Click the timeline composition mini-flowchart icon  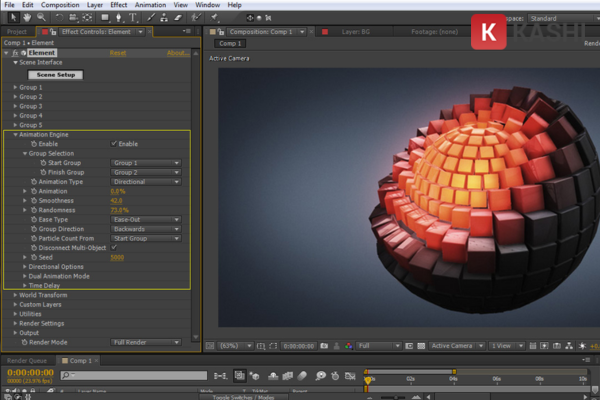click(x=220, y=376)
